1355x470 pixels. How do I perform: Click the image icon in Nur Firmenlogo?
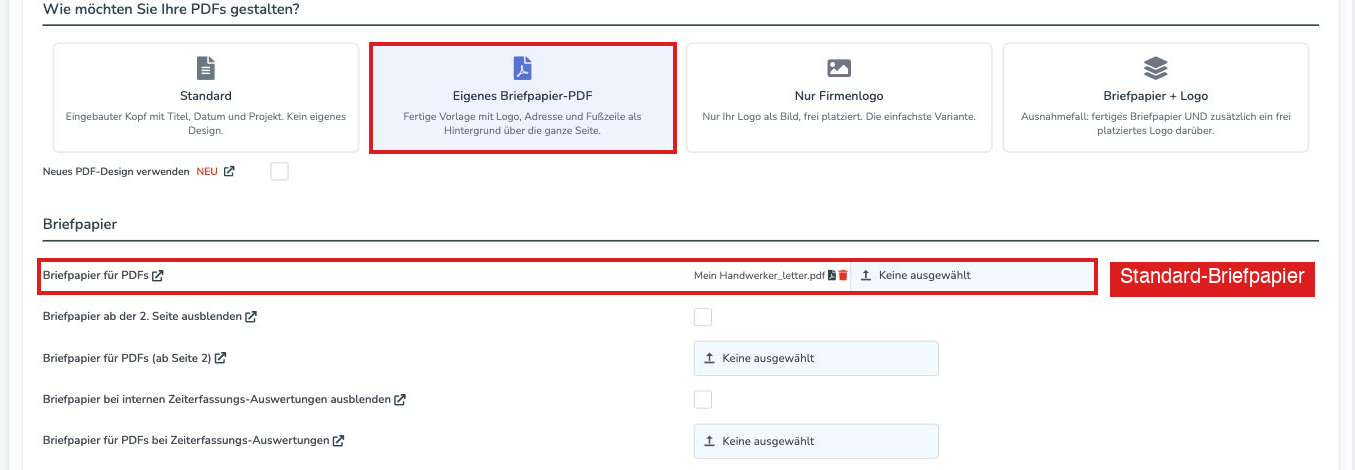[839, 68]
